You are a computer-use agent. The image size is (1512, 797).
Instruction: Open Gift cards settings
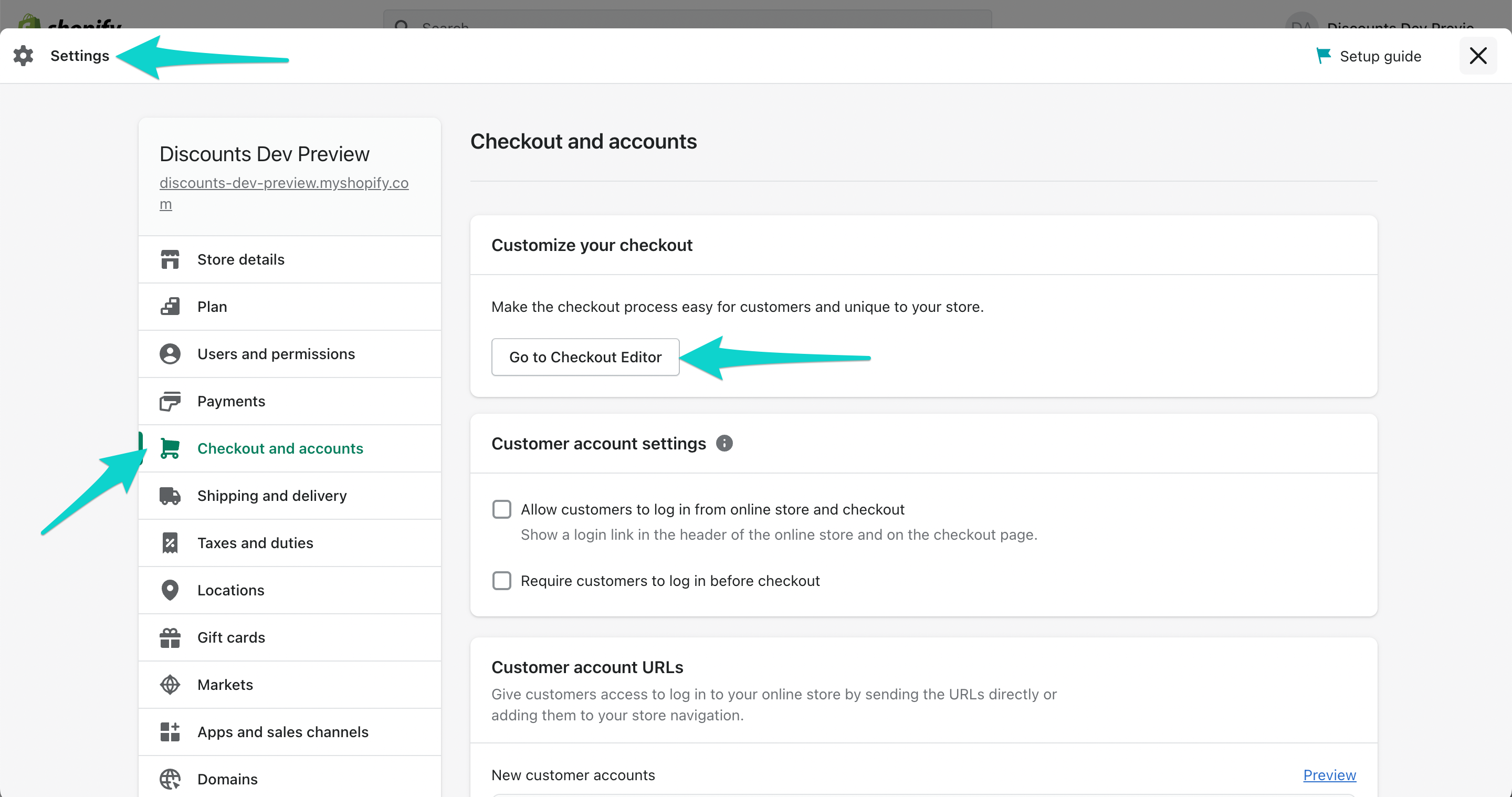(x=290, y=637)
